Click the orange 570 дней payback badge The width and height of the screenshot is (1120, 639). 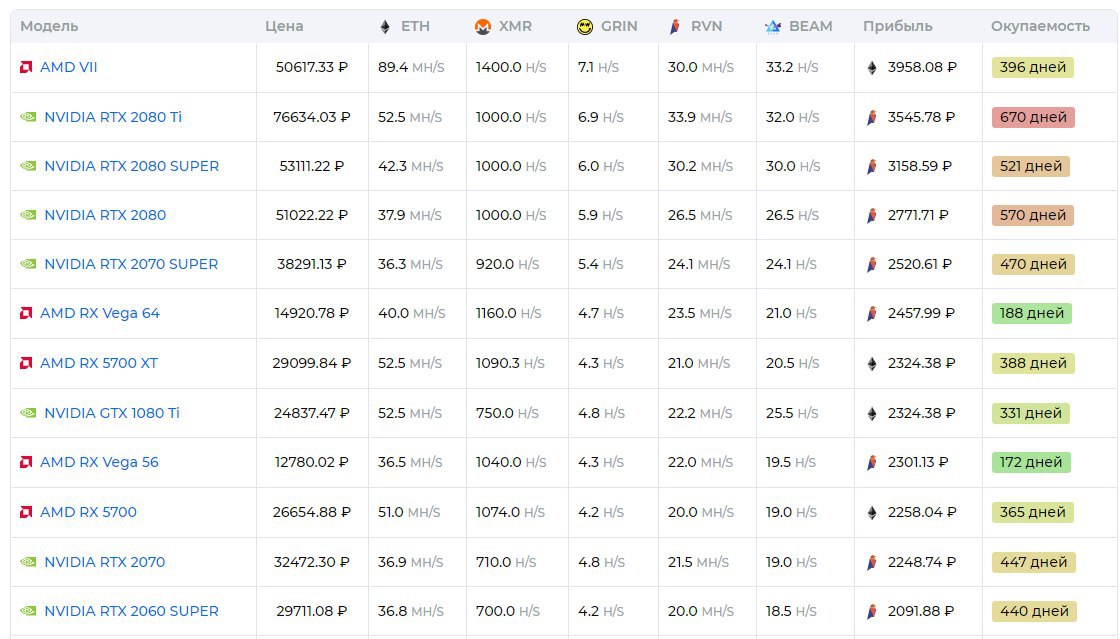[1033, 215]
